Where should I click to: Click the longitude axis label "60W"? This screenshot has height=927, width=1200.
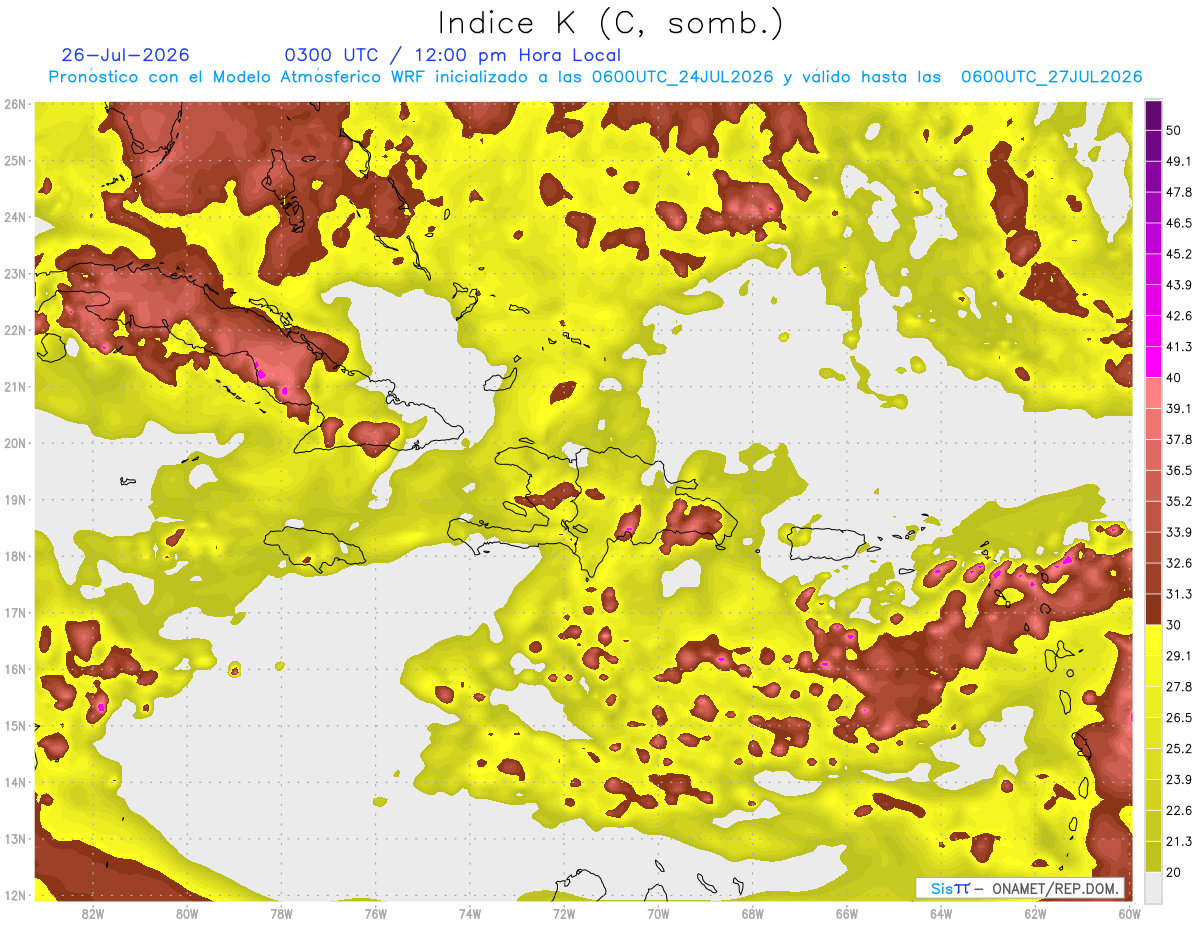pos(1130,913)
